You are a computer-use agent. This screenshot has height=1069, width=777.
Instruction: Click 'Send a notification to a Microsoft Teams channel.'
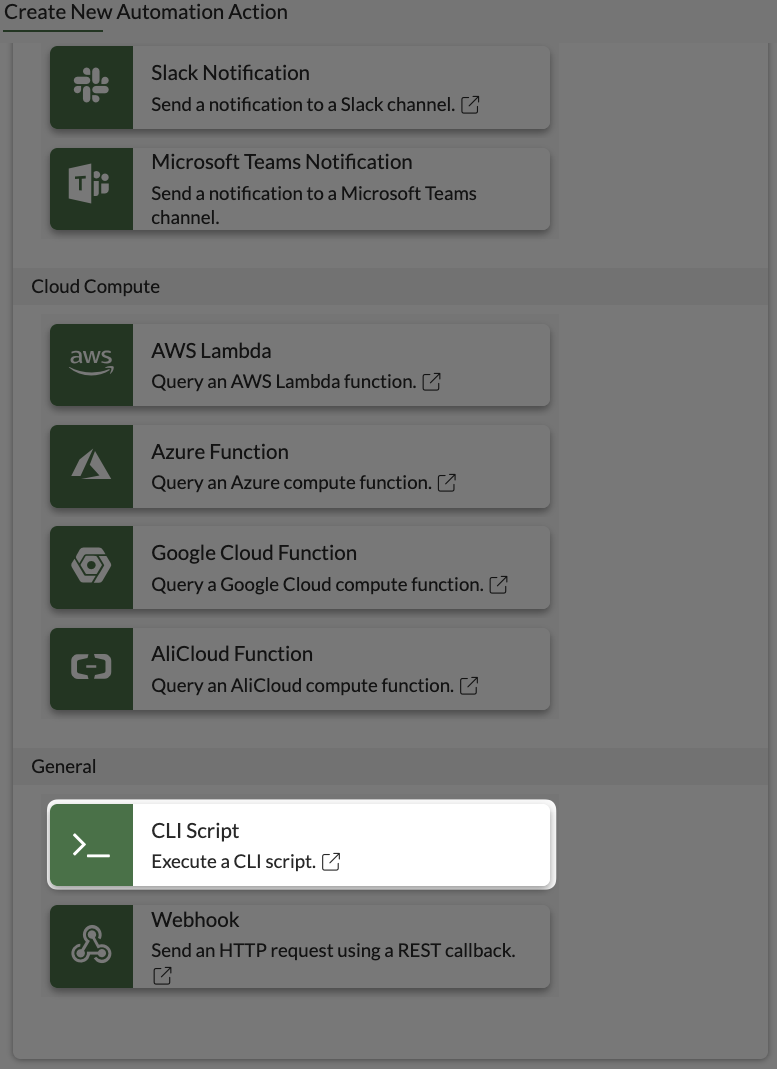(314, 205)
